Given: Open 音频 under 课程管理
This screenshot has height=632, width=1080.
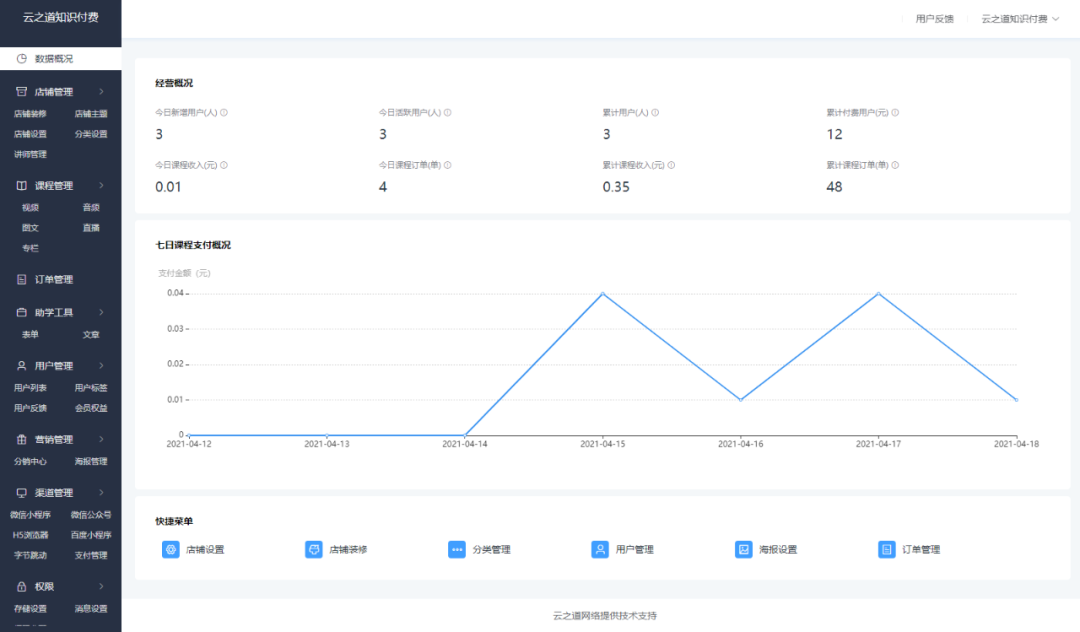Looking at the screenshot, I should coord(91,207).
